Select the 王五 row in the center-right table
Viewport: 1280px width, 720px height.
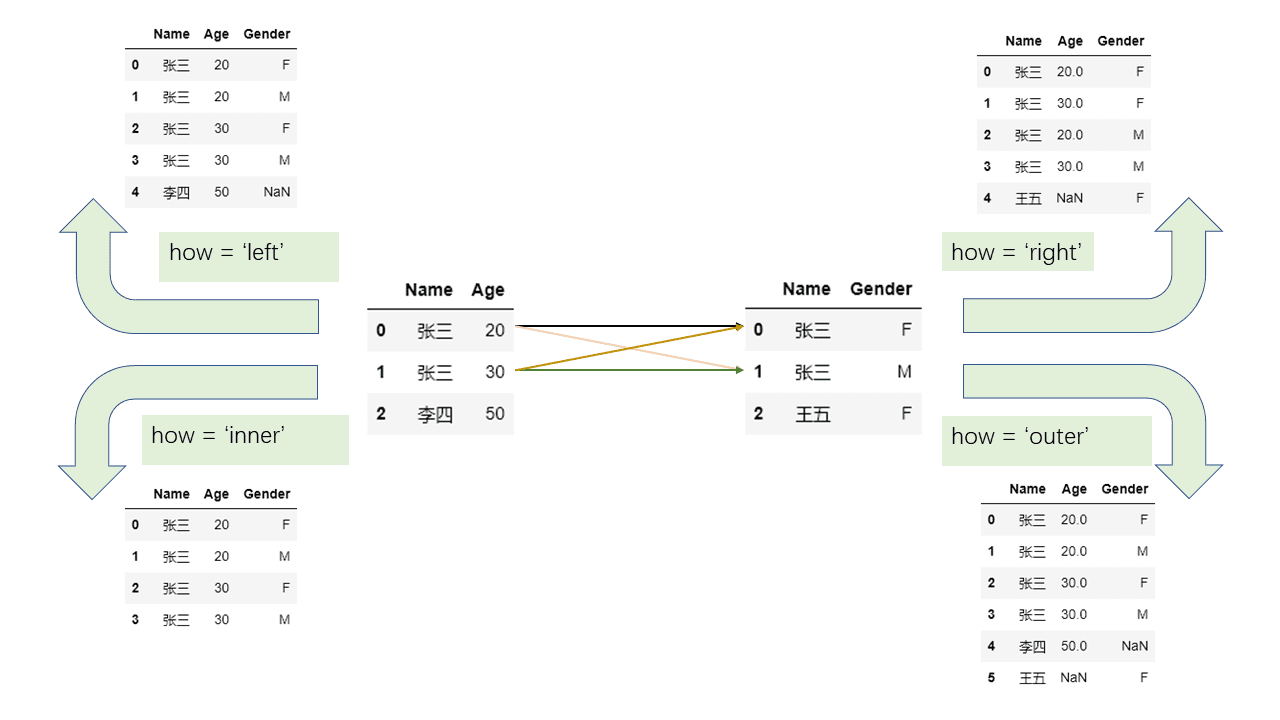click(833, 413)
